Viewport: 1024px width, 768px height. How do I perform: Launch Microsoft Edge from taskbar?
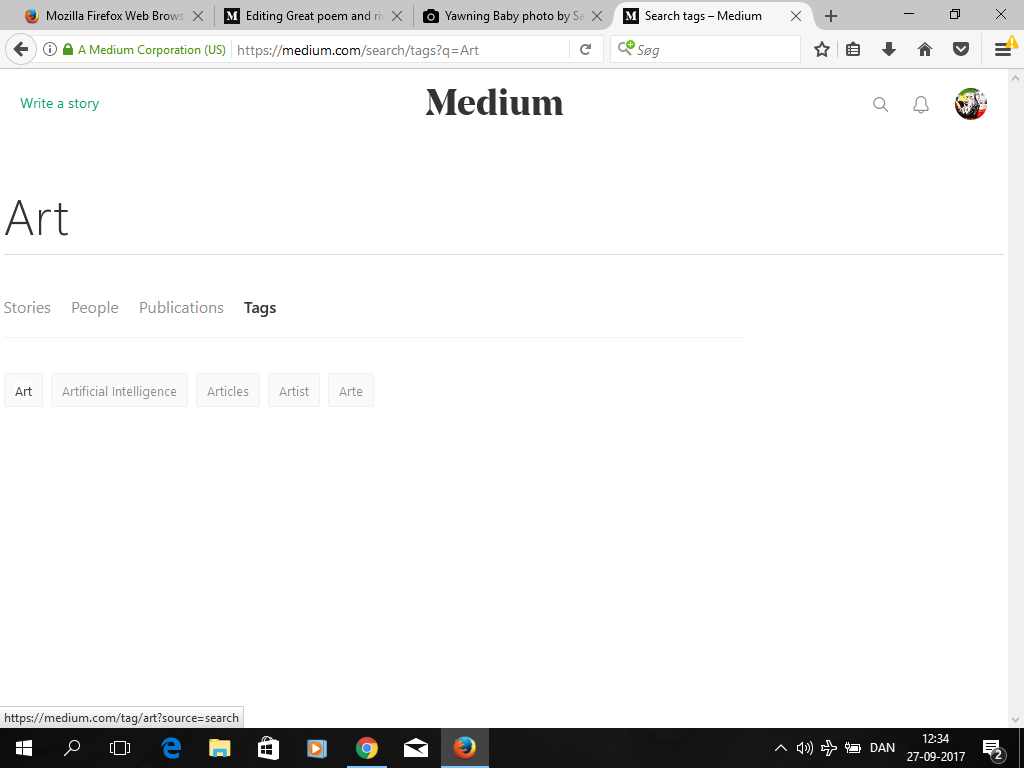[x=171, y=748]
